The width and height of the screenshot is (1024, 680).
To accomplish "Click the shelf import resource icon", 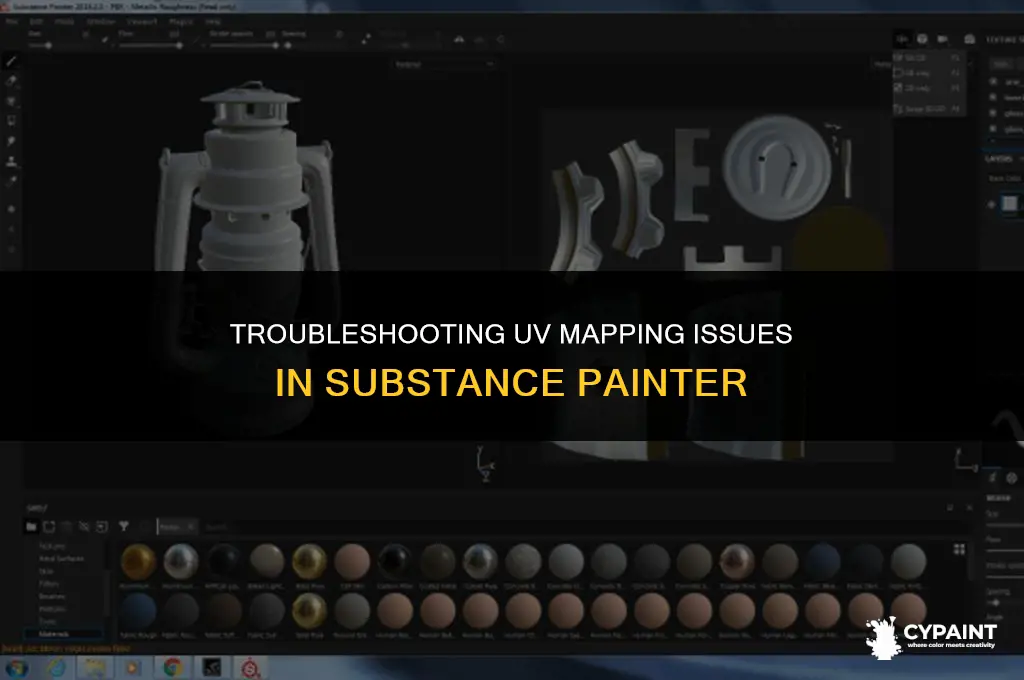I will [102, 526].
